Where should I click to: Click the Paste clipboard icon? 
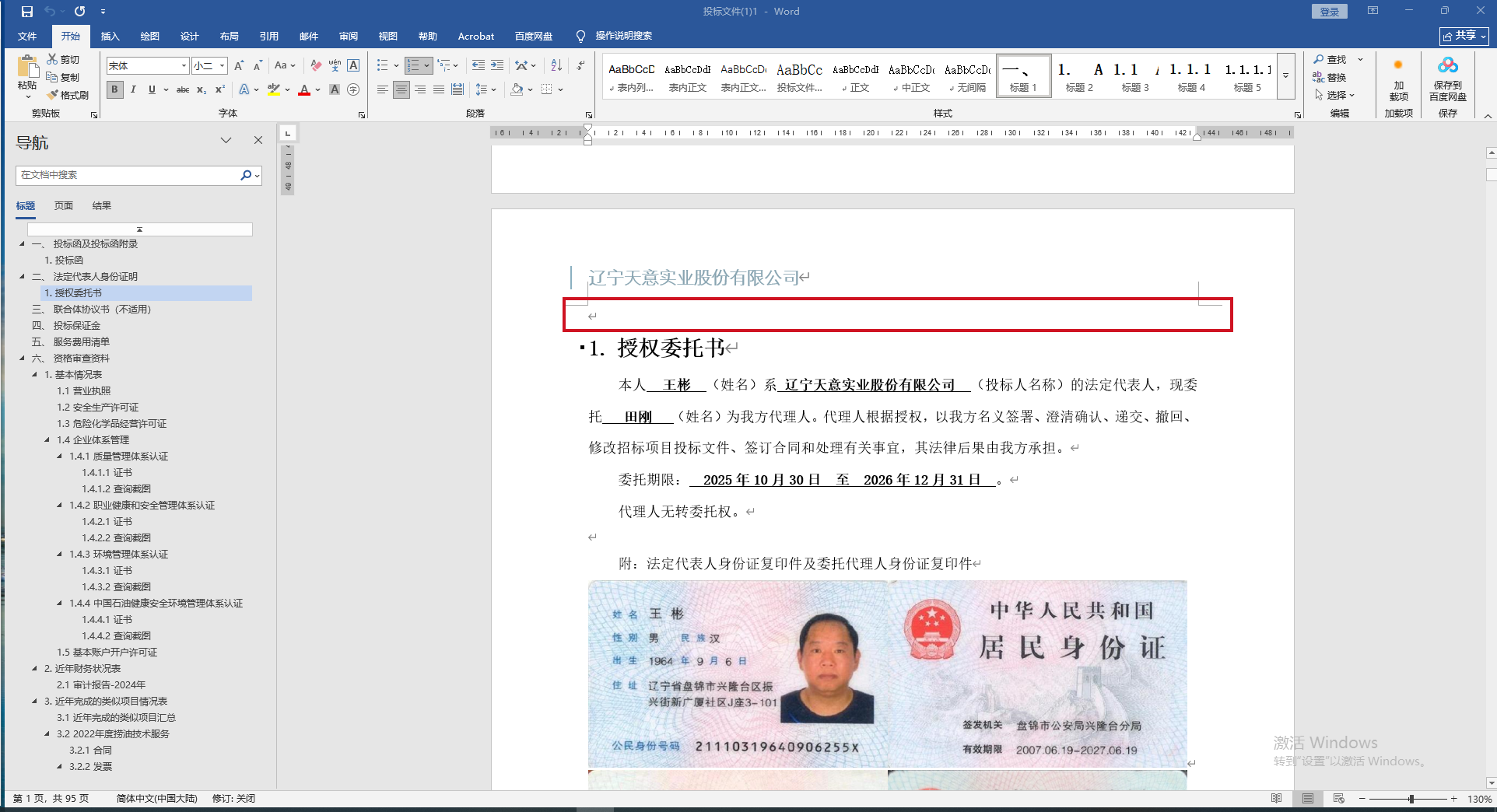[x=27, y=67]
